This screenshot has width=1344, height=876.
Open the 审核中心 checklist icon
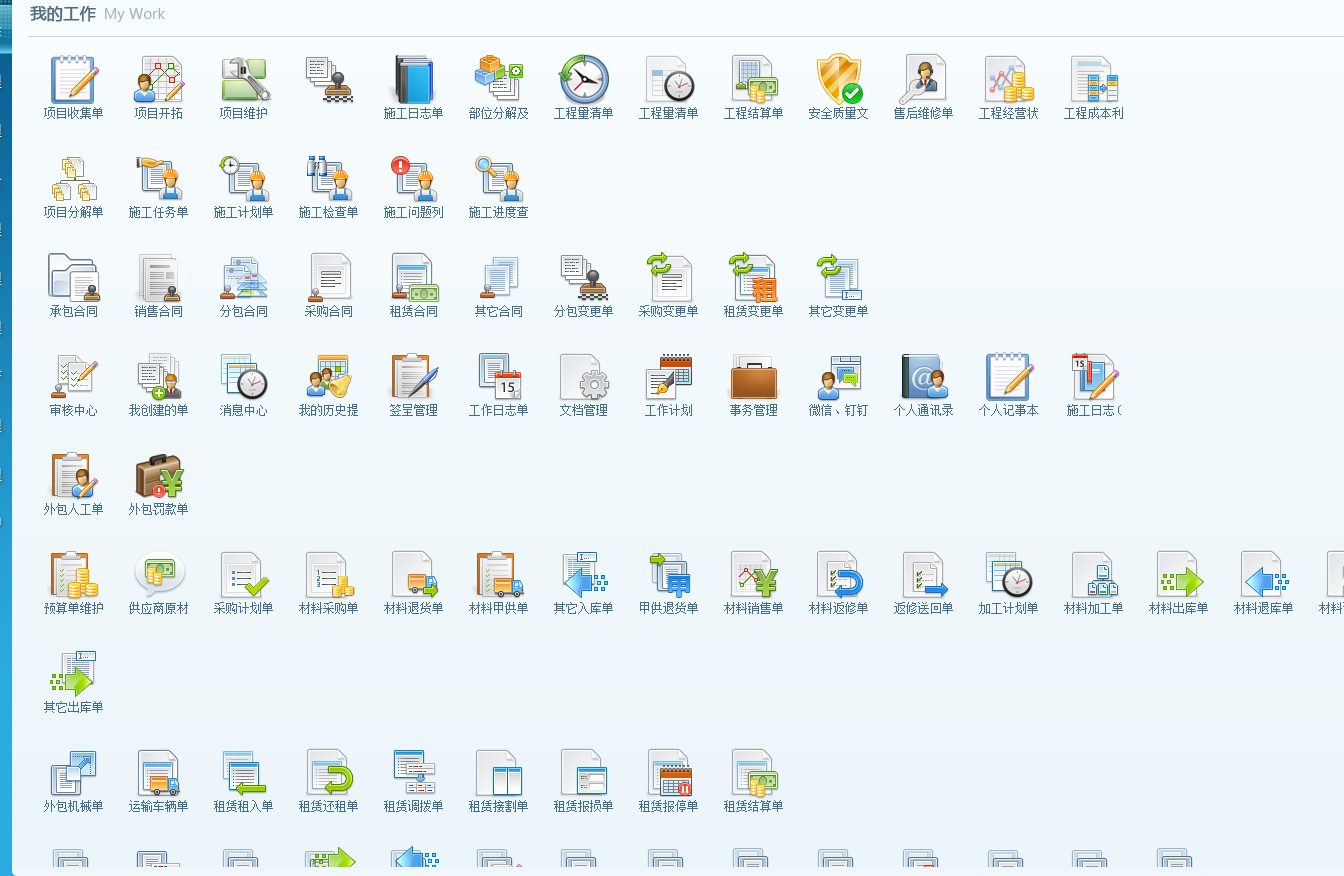pos(73,377)
